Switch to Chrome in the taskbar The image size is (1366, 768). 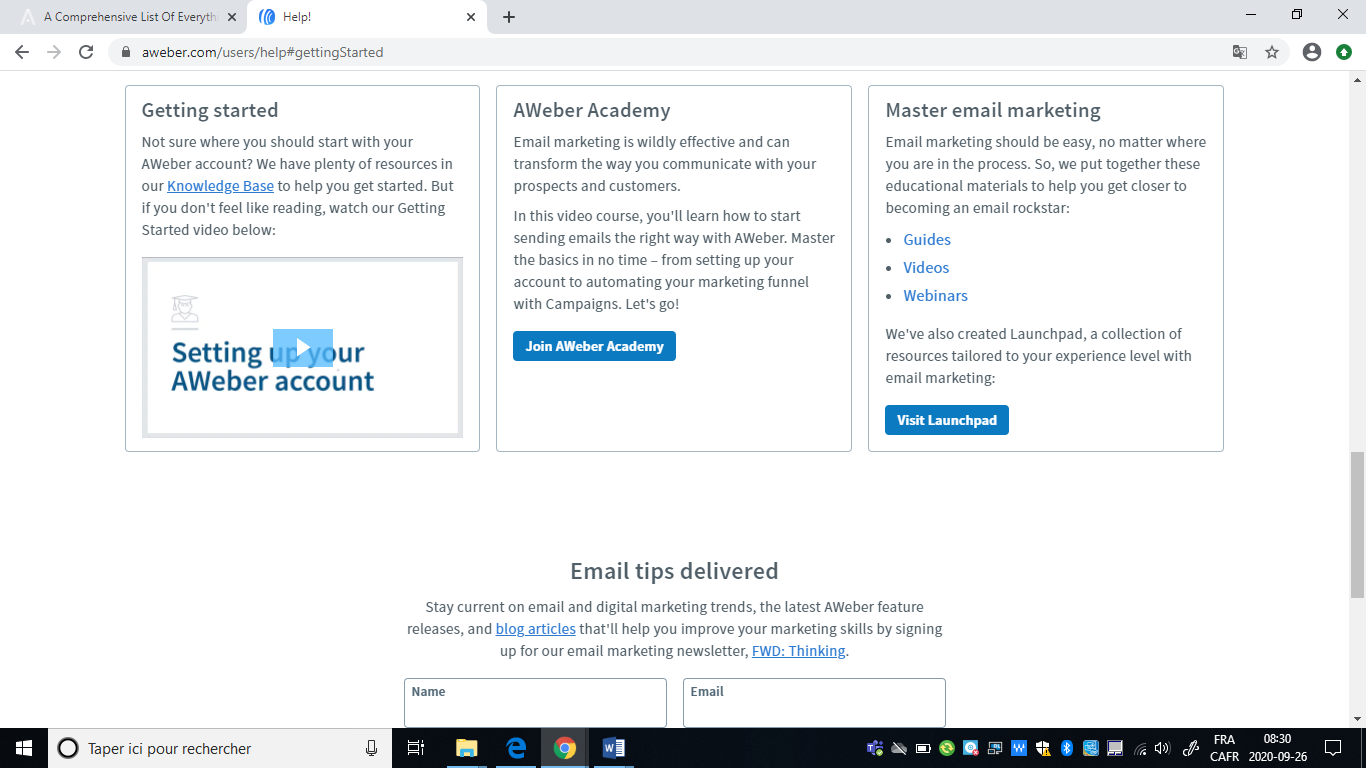coord(565,748)
